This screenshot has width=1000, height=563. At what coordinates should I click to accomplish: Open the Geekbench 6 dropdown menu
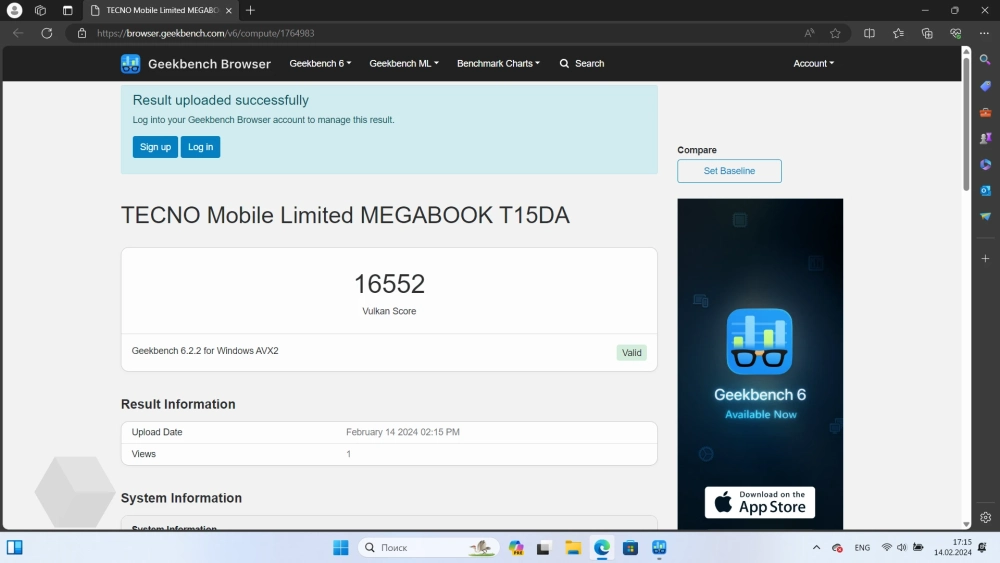click(x=320, y=63)
